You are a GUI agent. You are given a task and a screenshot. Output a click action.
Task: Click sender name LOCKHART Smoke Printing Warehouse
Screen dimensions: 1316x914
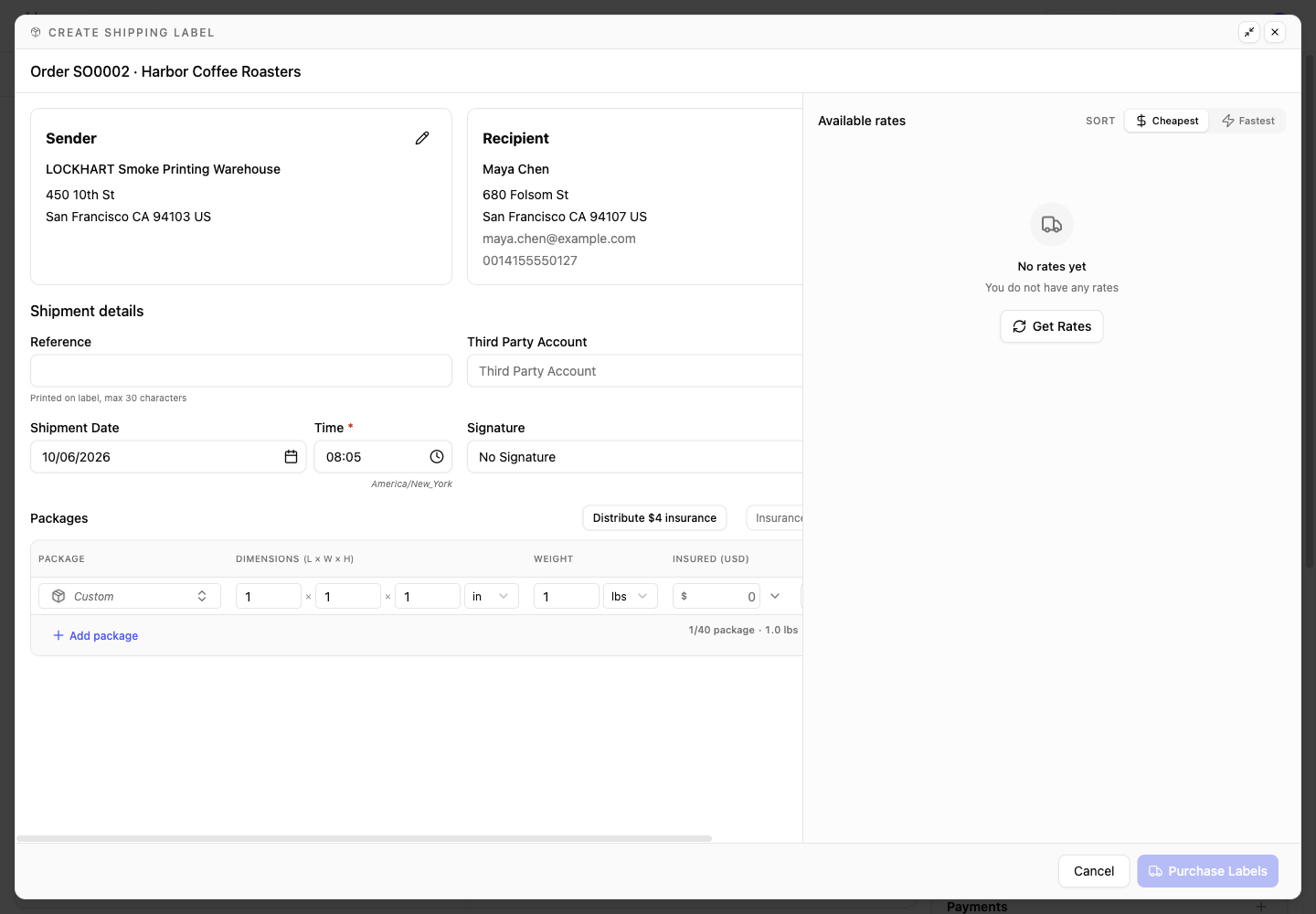163,169
